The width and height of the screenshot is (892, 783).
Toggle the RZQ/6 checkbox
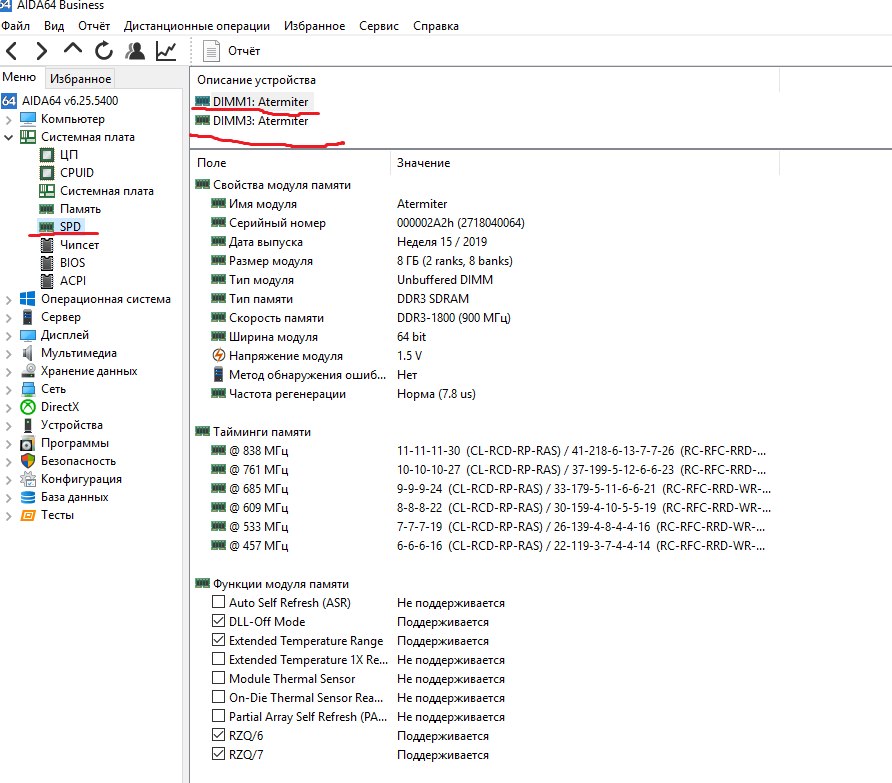[218, 735]
